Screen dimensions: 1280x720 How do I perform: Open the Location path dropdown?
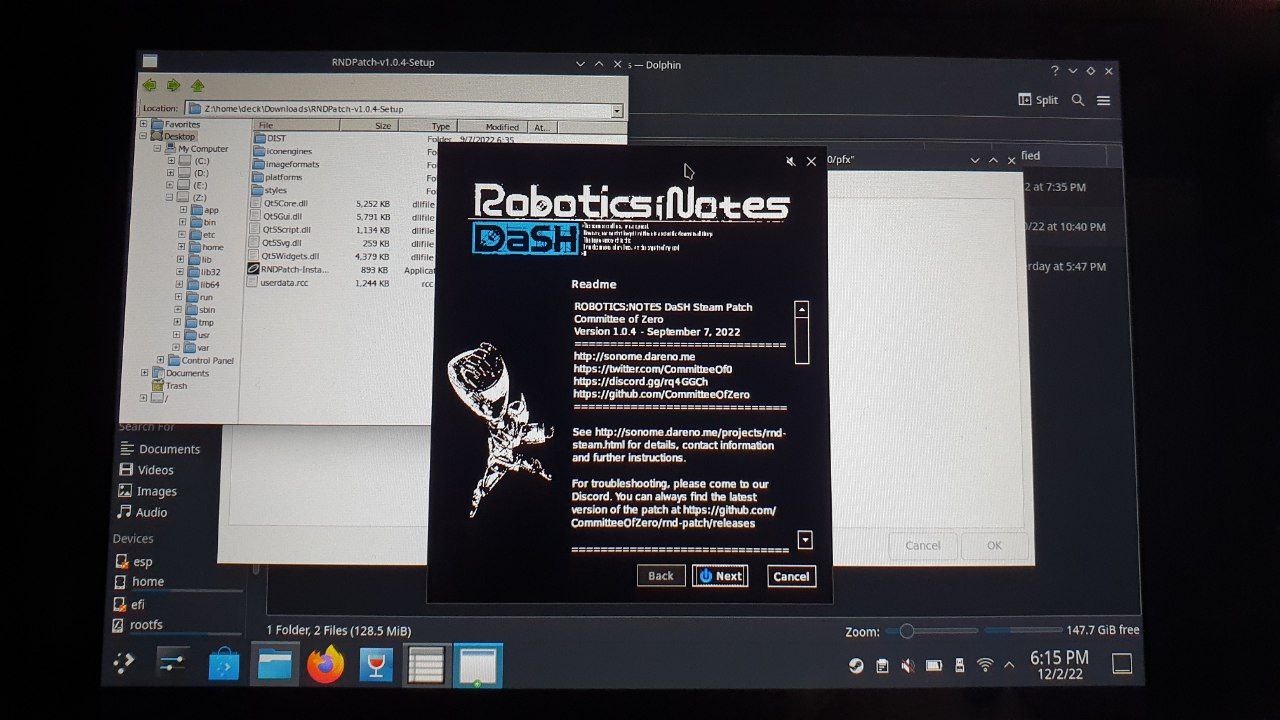coord(617,109)
